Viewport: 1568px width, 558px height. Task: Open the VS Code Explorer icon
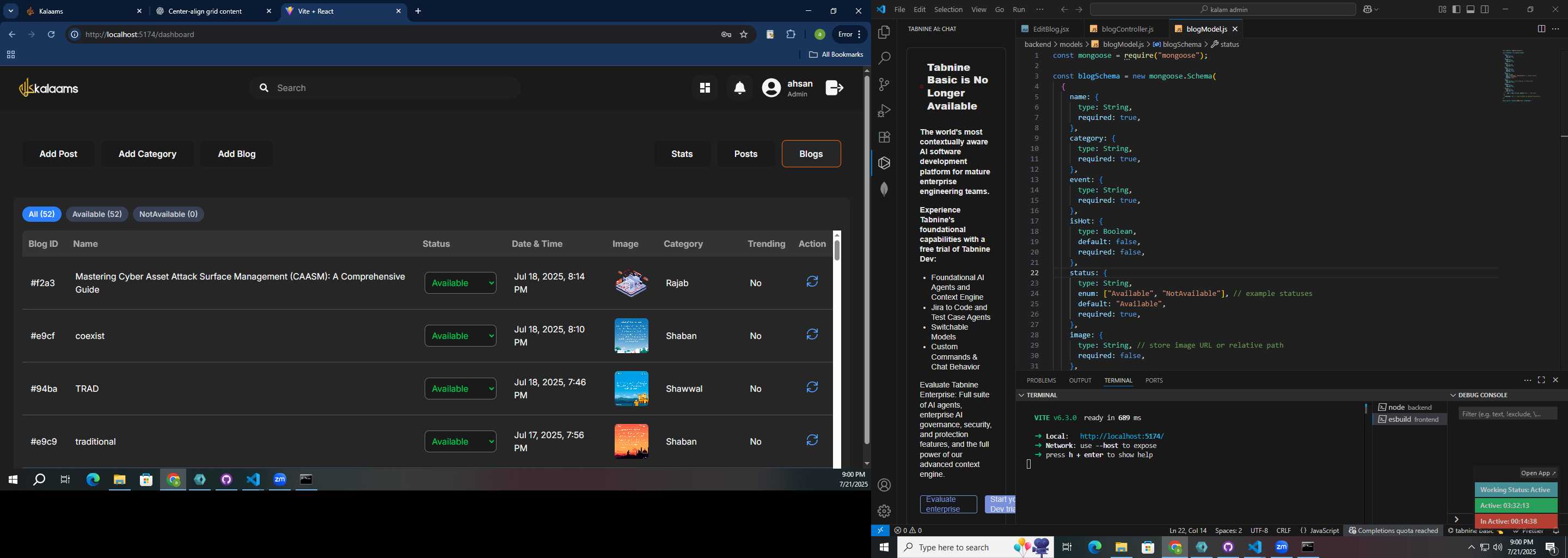[x=884, y=32]
